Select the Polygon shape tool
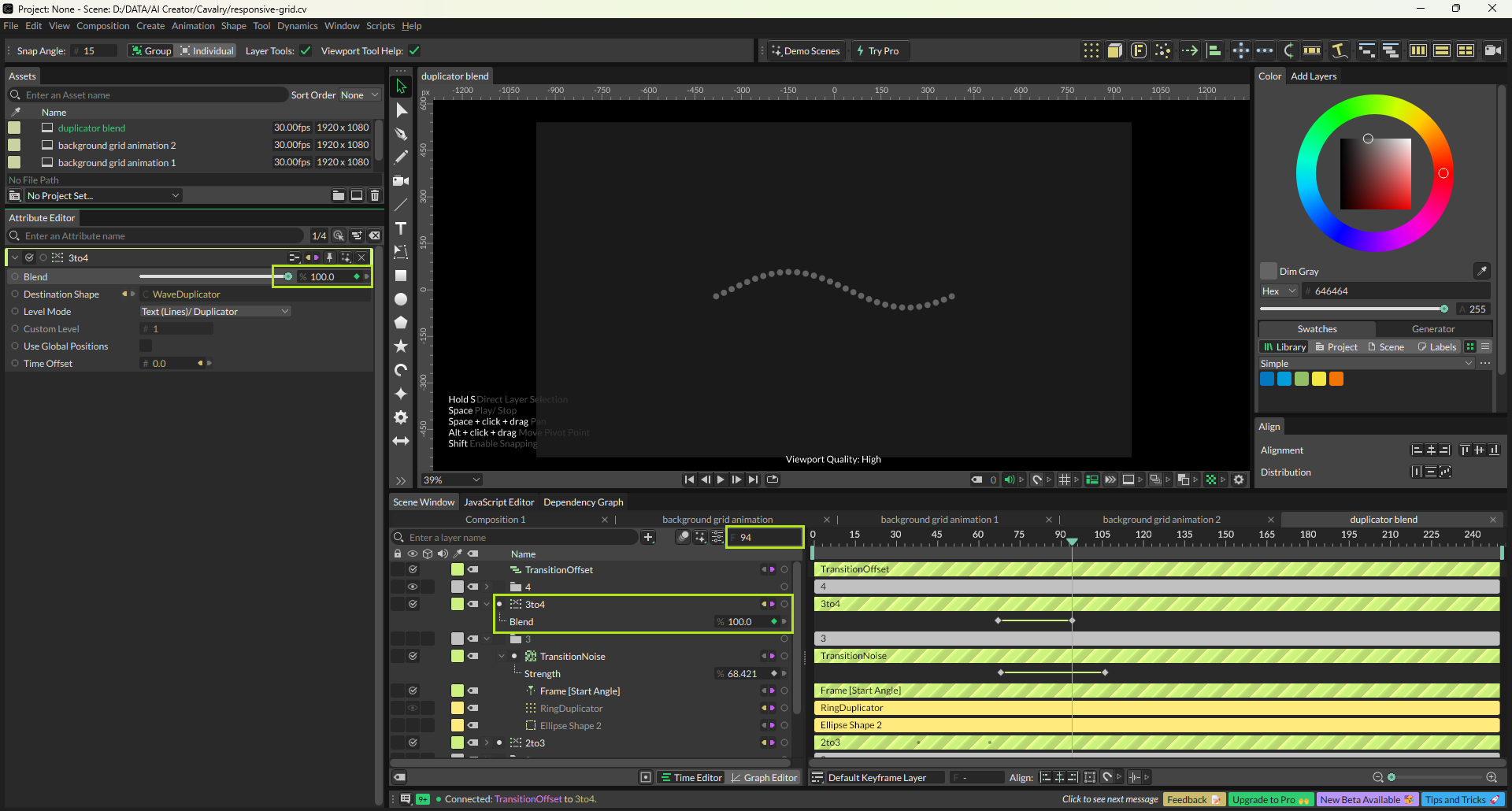Screen dimensions: 1512x811 click(x=401, y=323)
